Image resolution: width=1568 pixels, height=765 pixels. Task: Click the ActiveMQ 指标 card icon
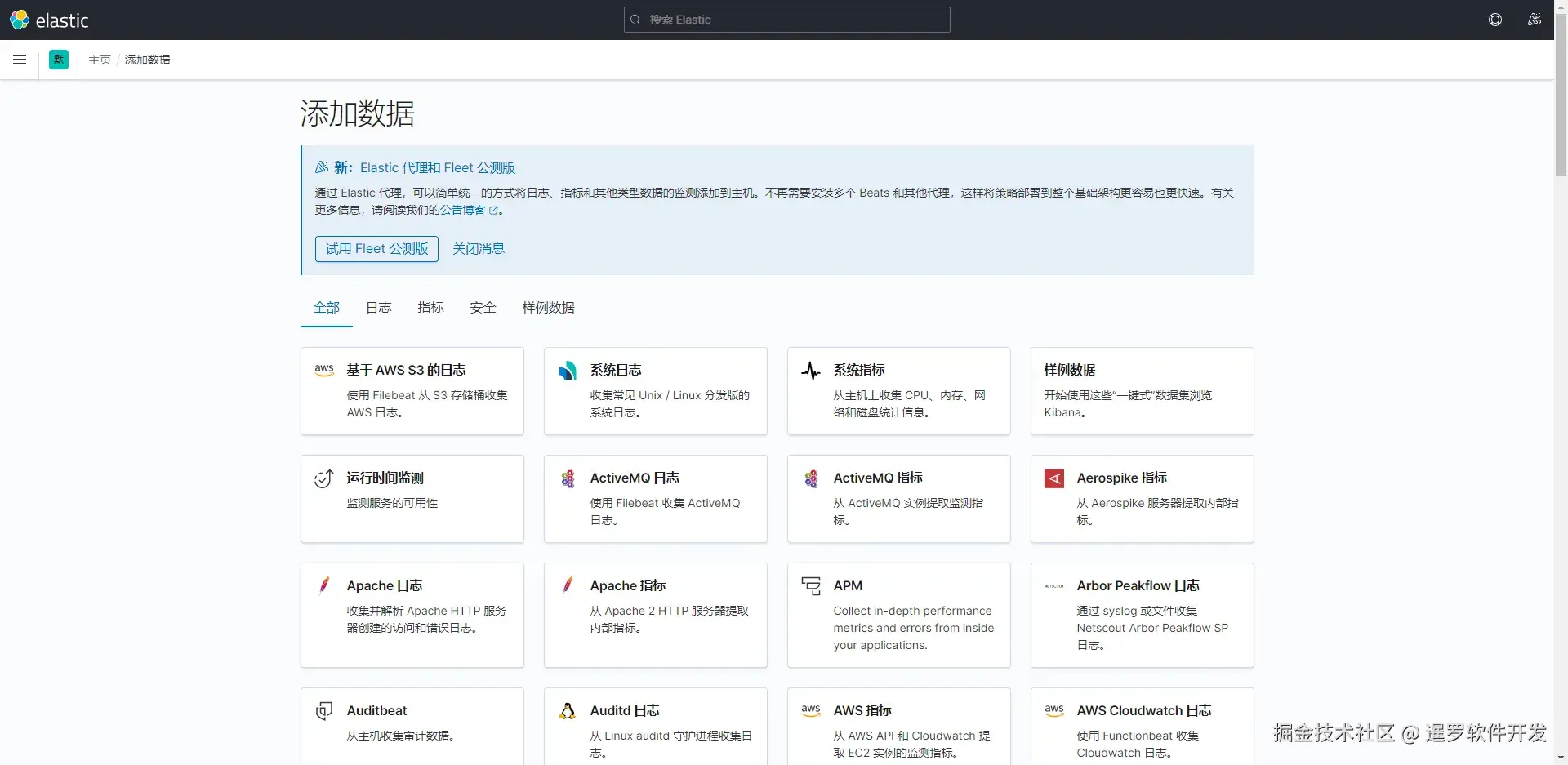click(x=811, y=478)
